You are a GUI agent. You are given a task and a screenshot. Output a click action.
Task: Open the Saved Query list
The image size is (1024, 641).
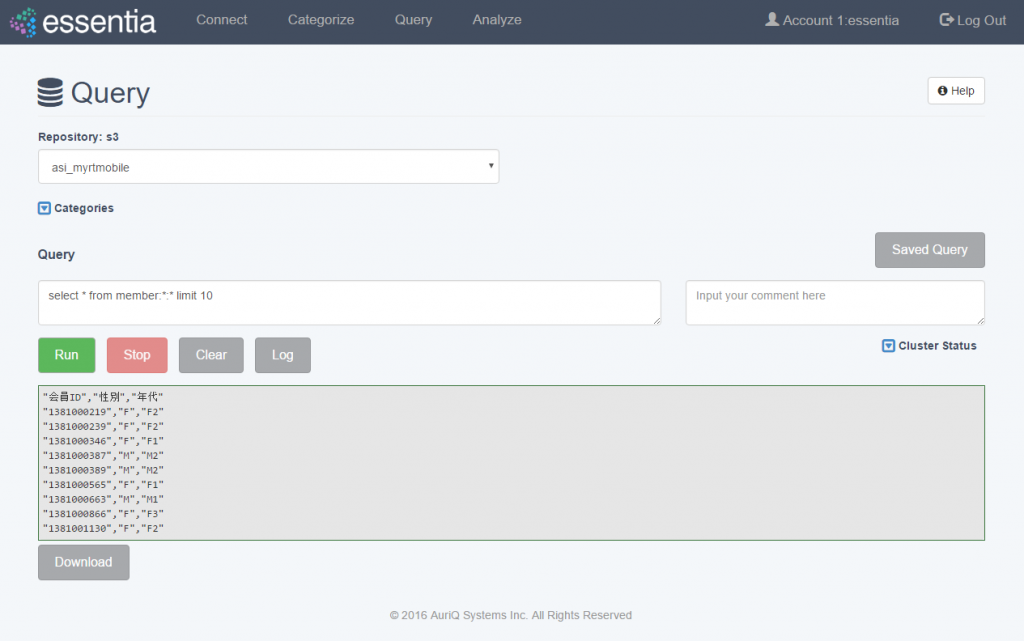(x=929, y=249)
